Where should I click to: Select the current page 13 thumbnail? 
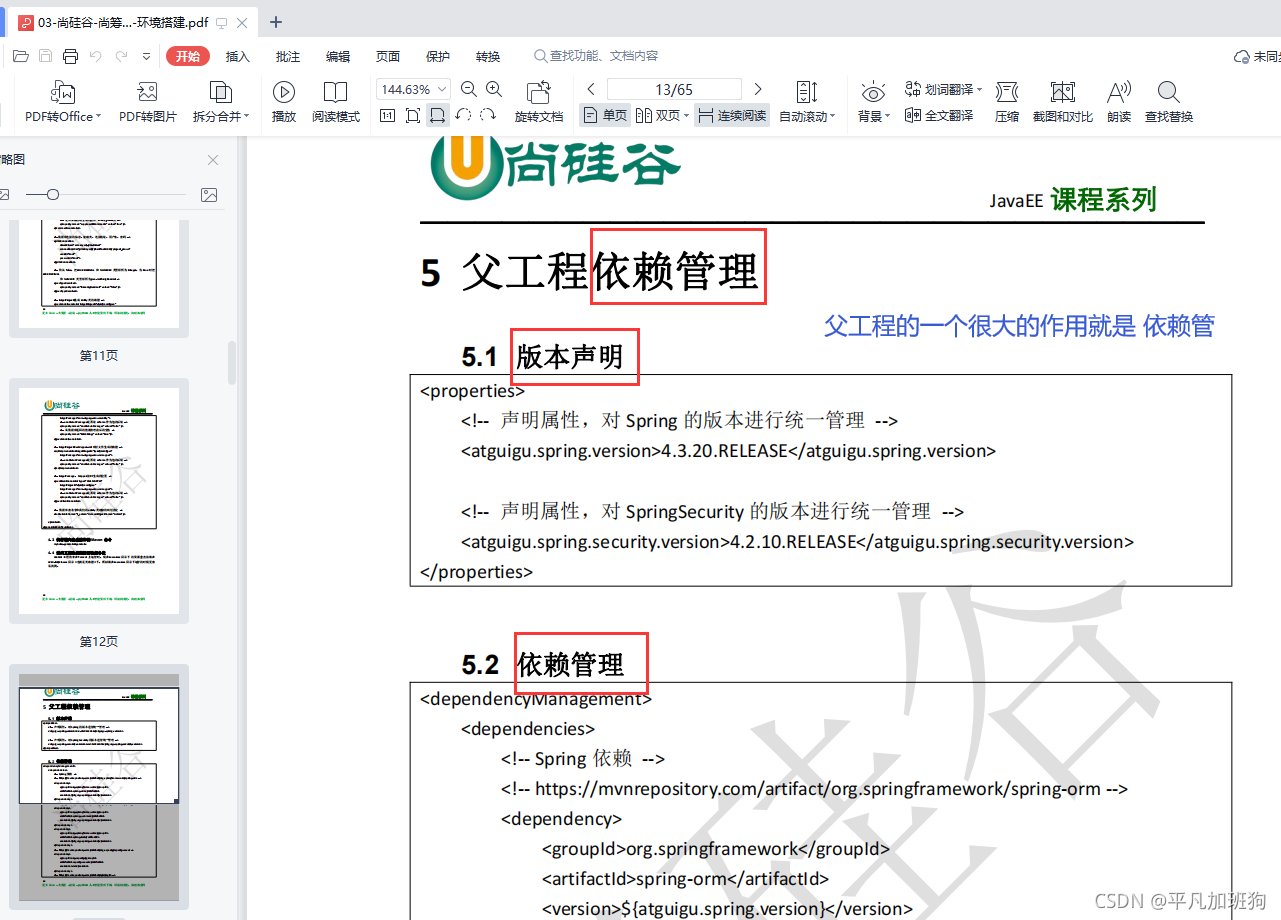point(99,787)
